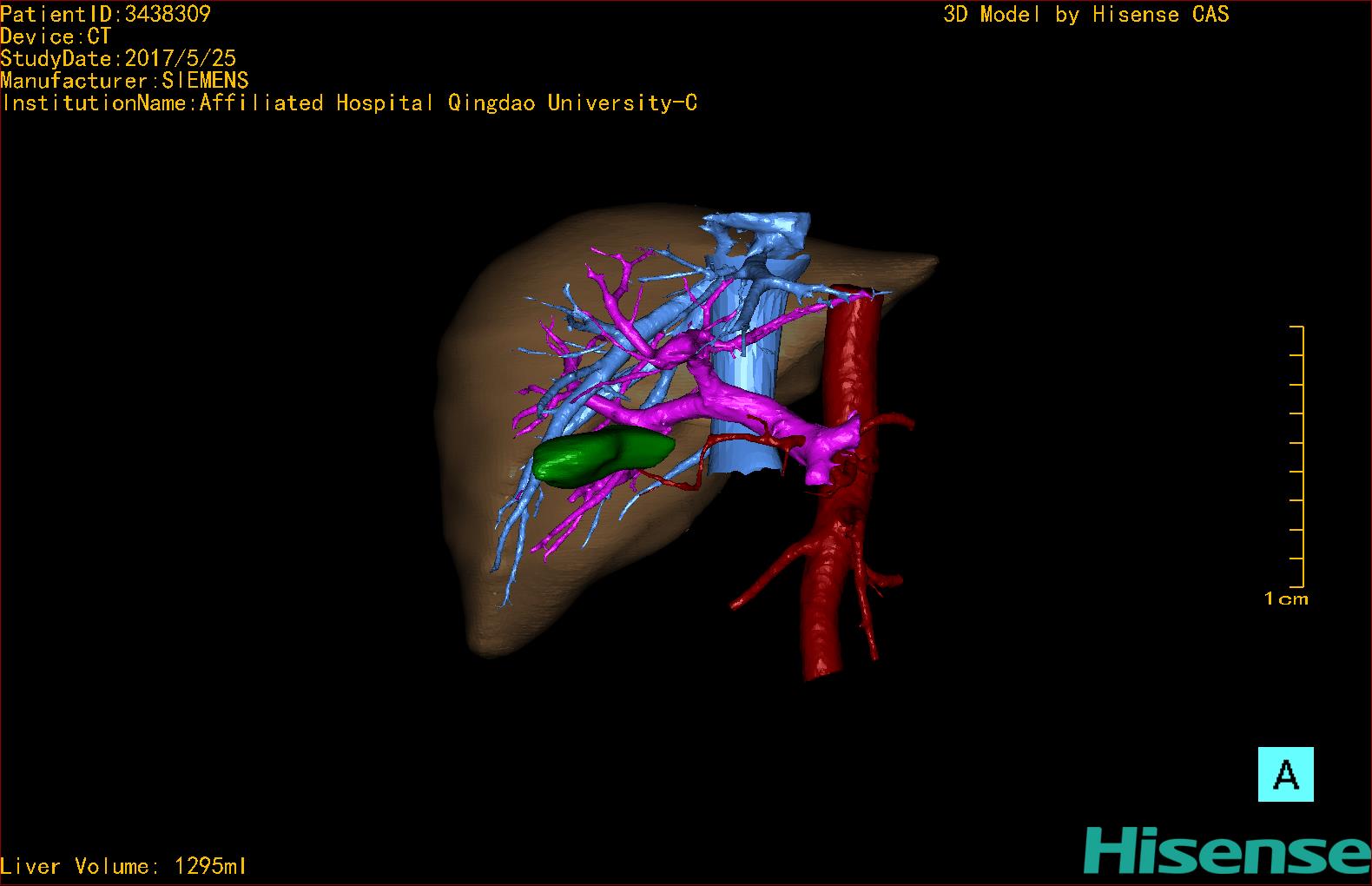Click the Device:CT label
This screenshot has height=886, width=1372.
coord(56,36)
